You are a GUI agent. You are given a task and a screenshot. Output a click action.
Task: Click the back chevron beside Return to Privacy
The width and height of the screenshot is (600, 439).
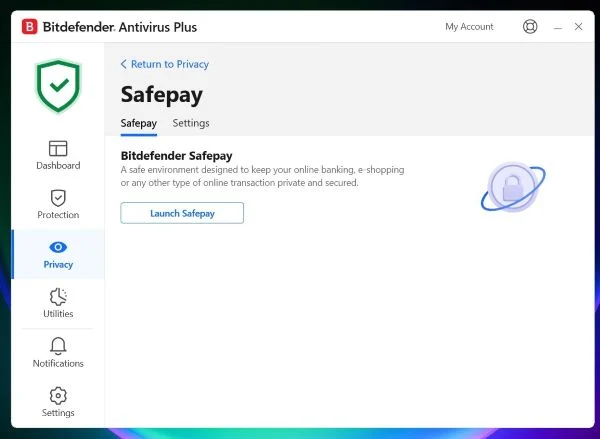pos(124,64)
